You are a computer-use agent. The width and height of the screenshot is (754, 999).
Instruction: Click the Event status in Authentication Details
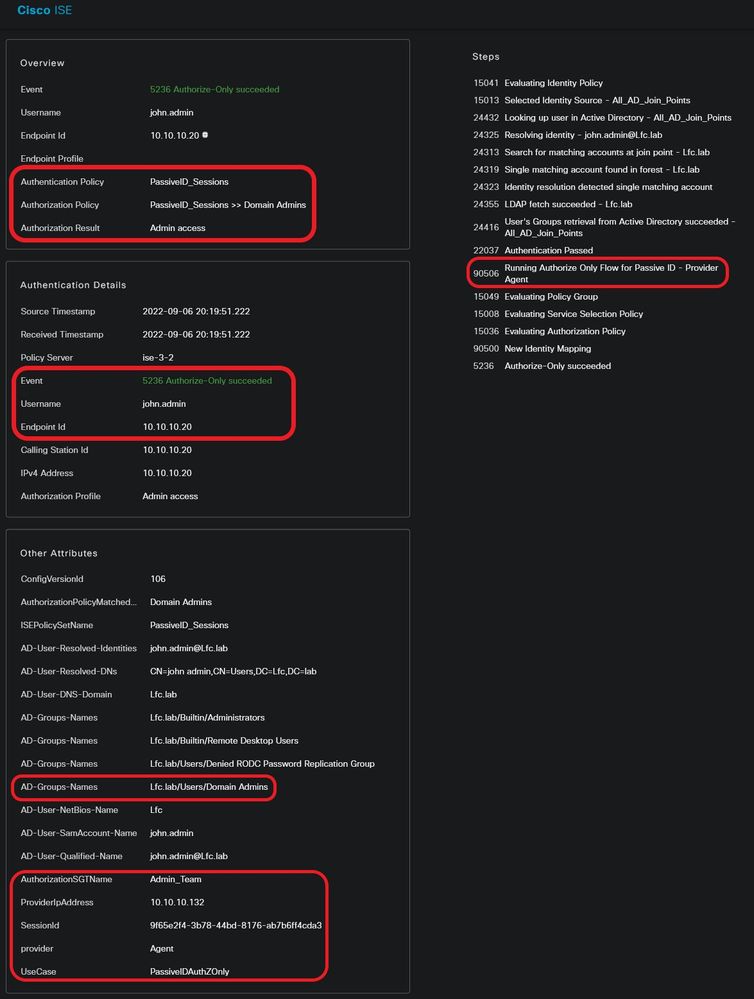[206, 381]
